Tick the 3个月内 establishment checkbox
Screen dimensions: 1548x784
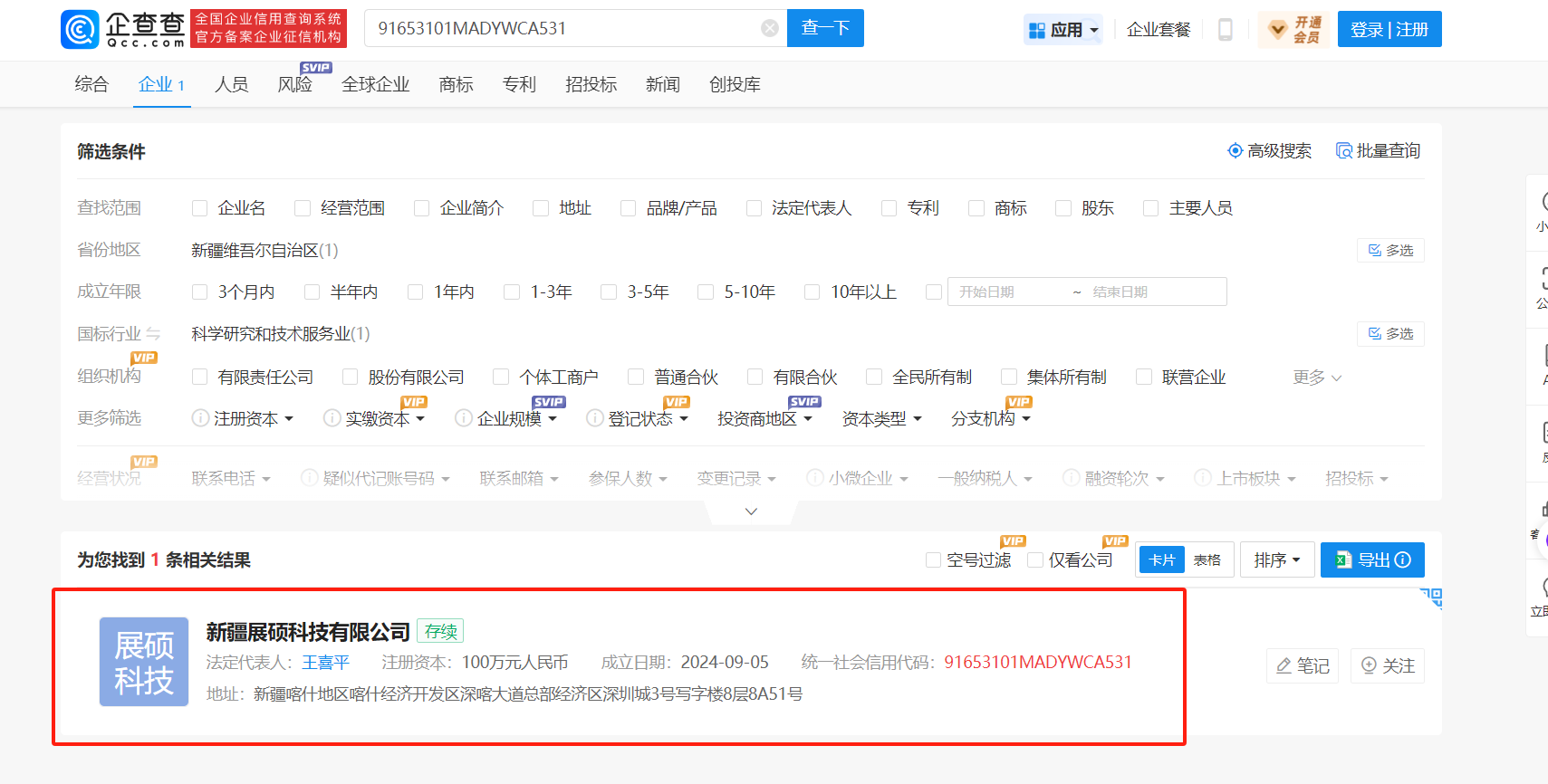[200, 292]
